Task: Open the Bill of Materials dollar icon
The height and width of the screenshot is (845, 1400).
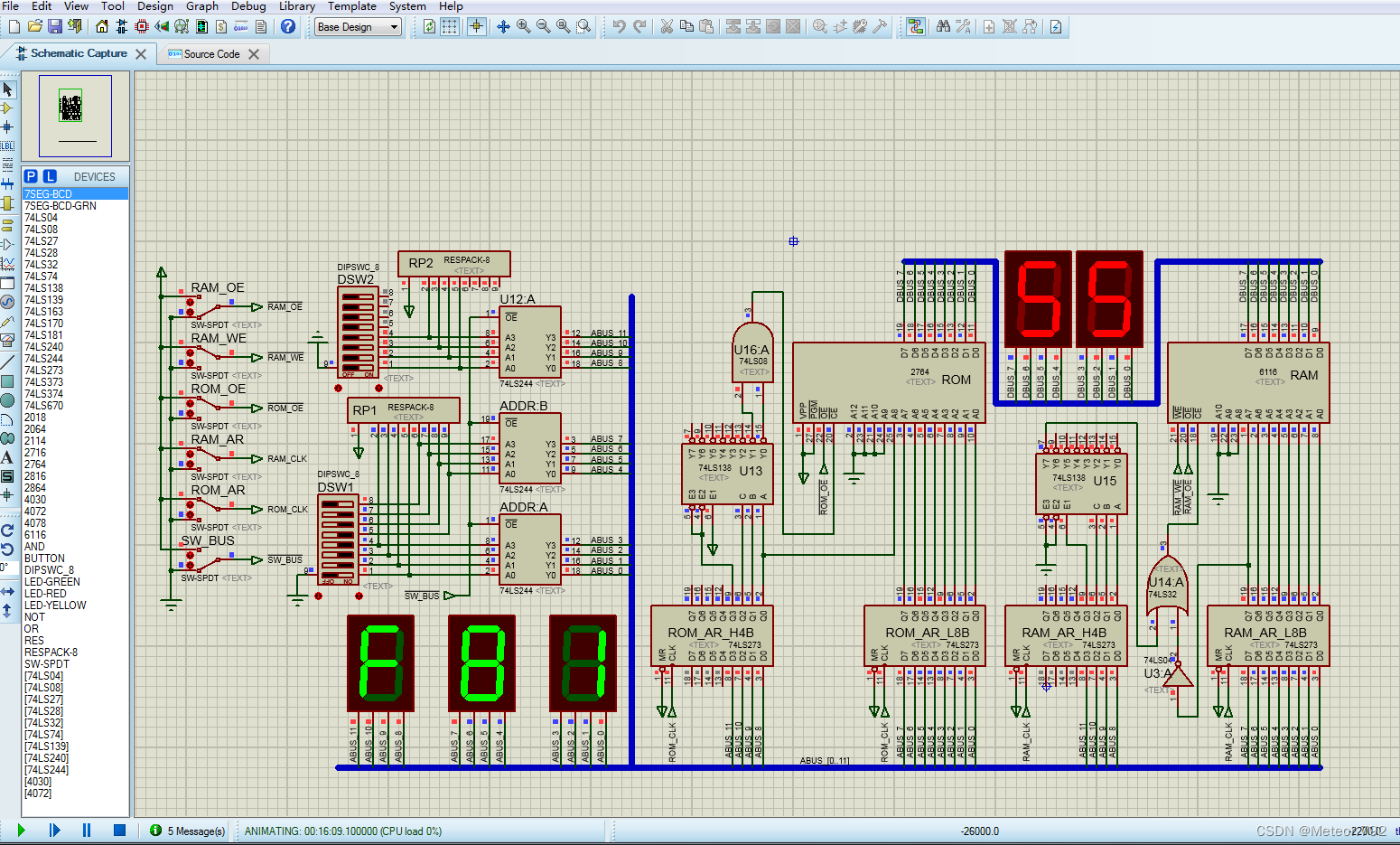Action: coord(221,27)
